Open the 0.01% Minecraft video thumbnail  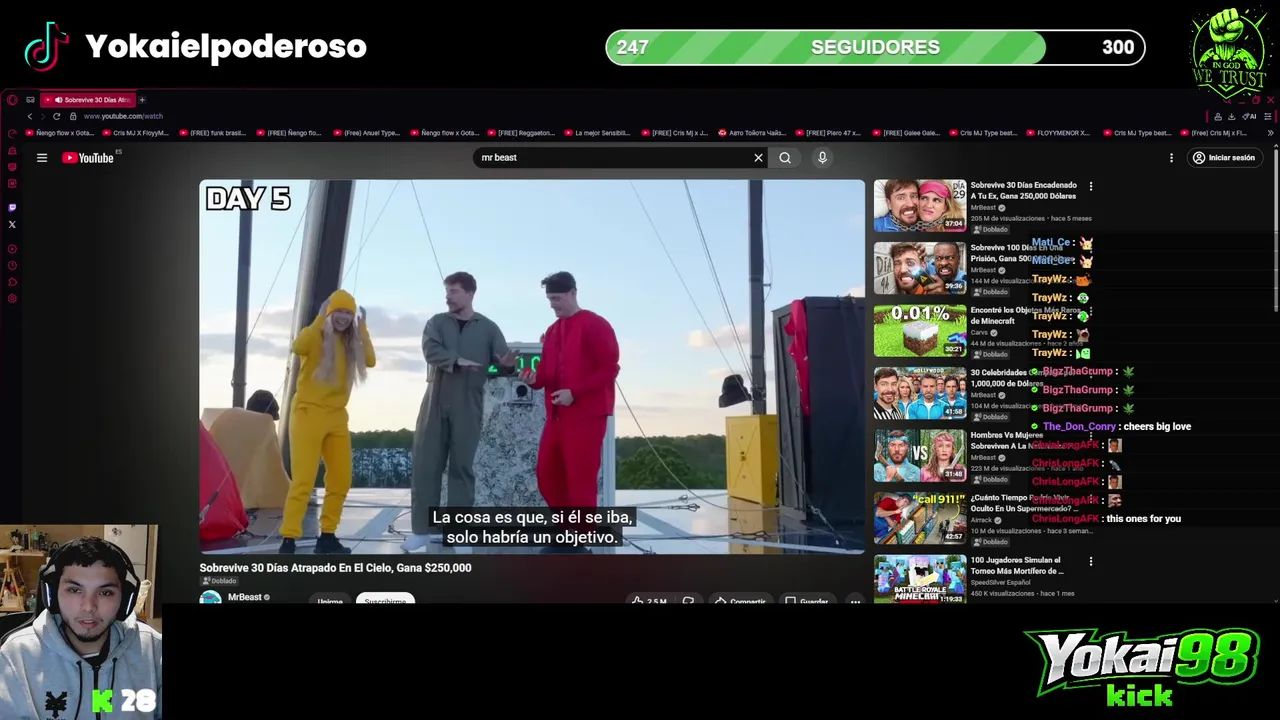[x=920, y=331]
